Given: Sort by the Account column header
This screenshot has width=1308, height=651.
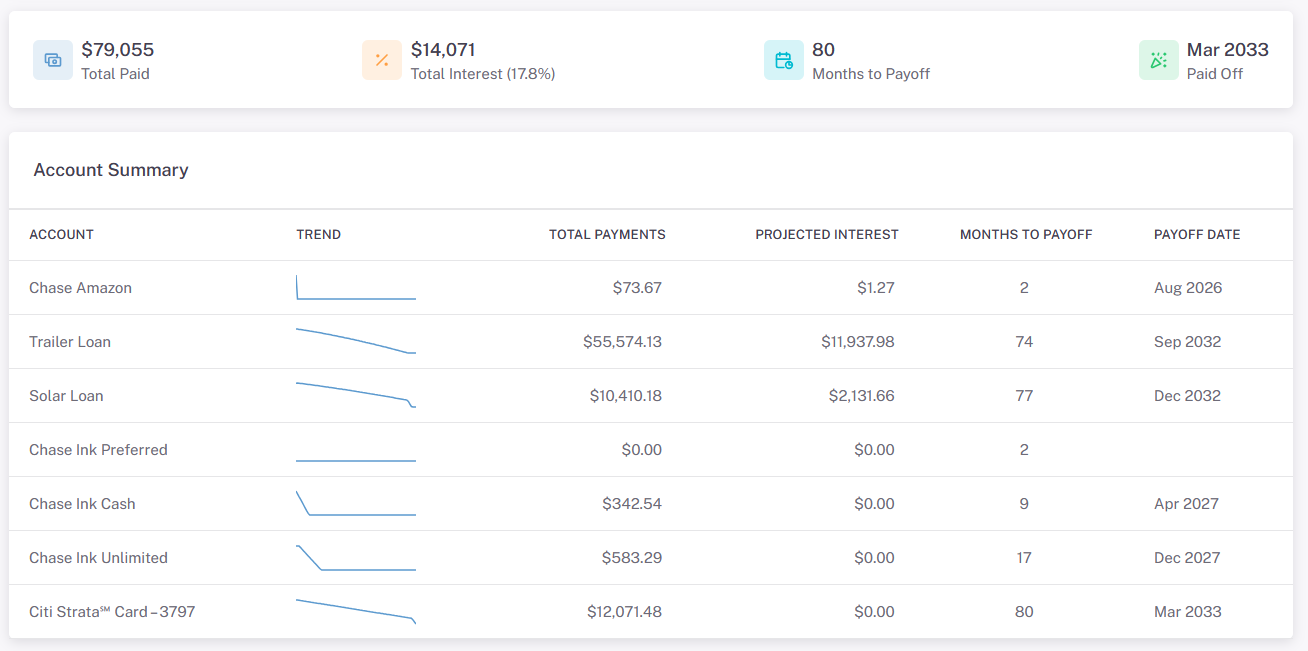Looking at the screenshot, I should pyautogui.click(x=61, y=235).
